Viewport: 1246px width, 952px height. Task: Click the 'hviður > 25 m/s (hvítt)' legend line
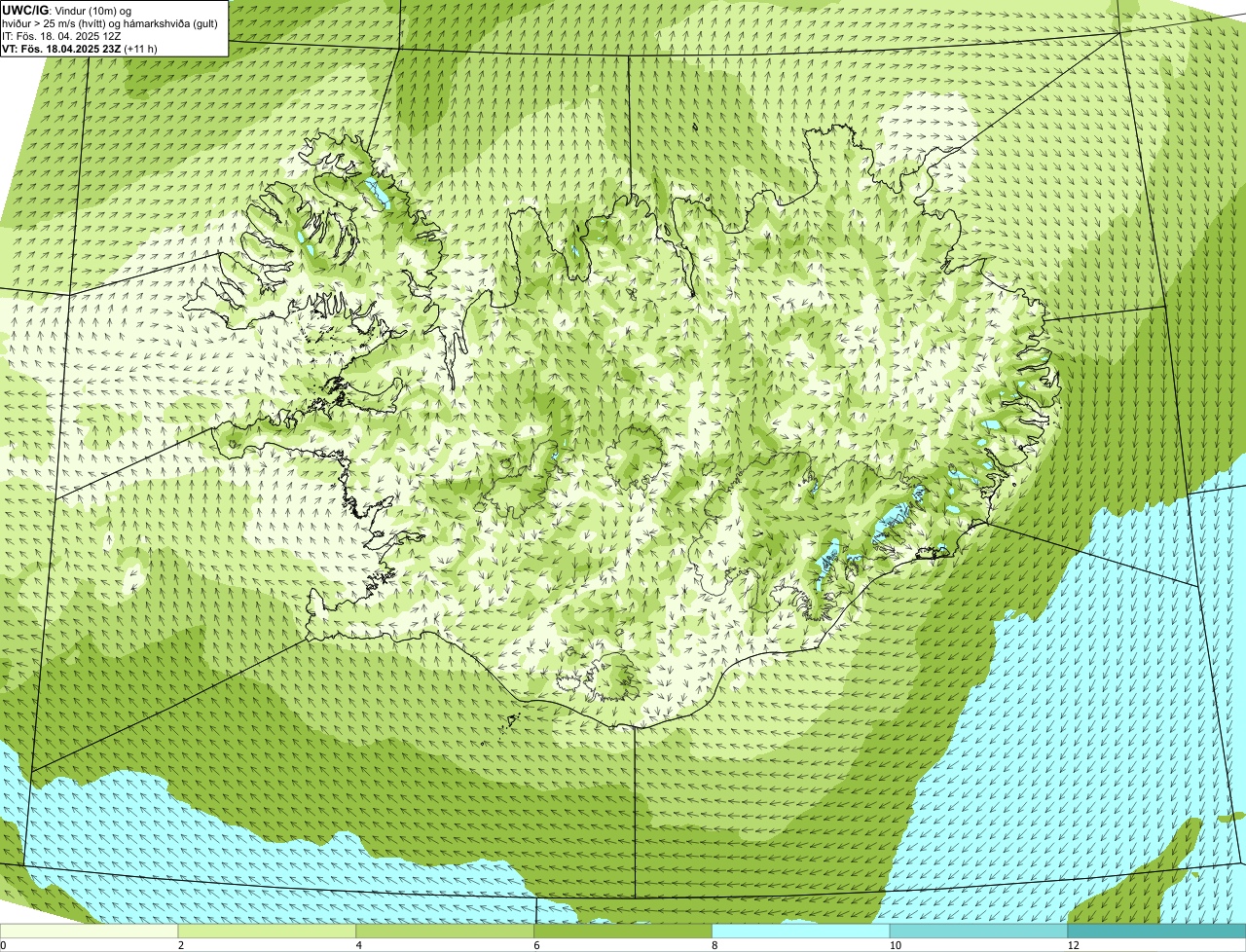110,23
